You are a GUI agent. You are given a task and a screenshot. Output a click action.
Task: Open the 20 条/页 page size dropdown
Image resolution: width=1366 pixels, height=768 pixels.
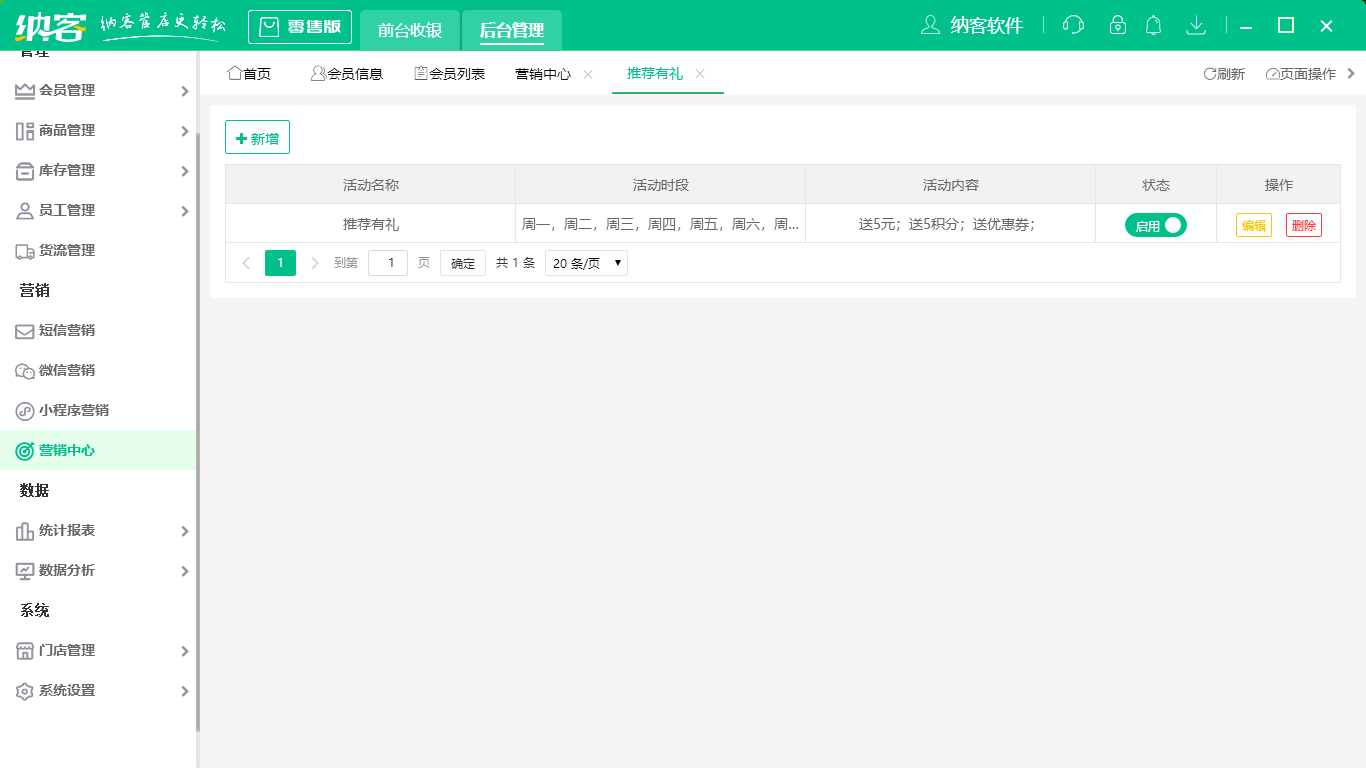pyautogui.click(x=585, y=262)
